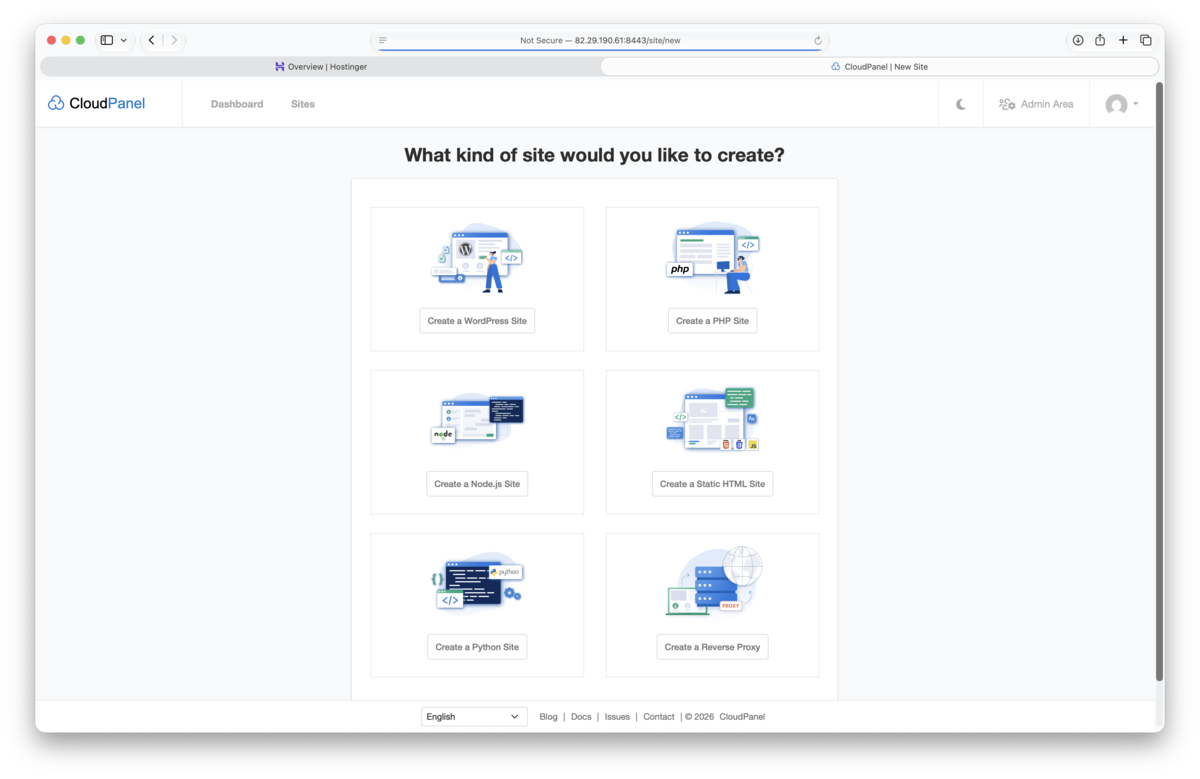Viewport: 1200px width, 779px height.
Task: Click the CloudPanel footer link
Action: [742, 717]
